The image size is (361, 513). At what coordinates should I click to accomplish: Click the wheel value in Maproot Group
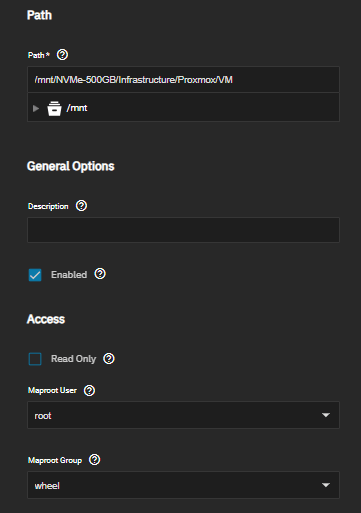[x=47, y=486]
